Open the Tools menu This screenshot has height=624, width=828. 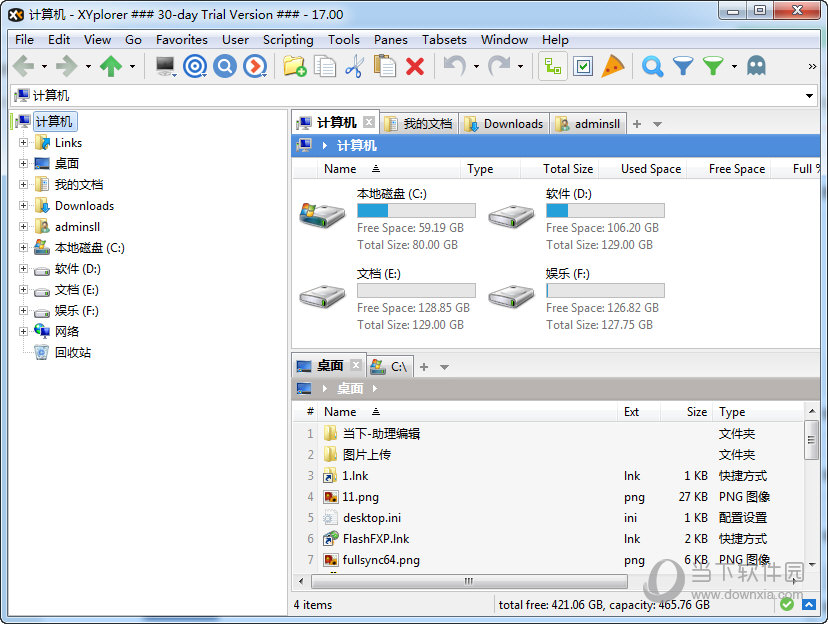click(344, 40)
